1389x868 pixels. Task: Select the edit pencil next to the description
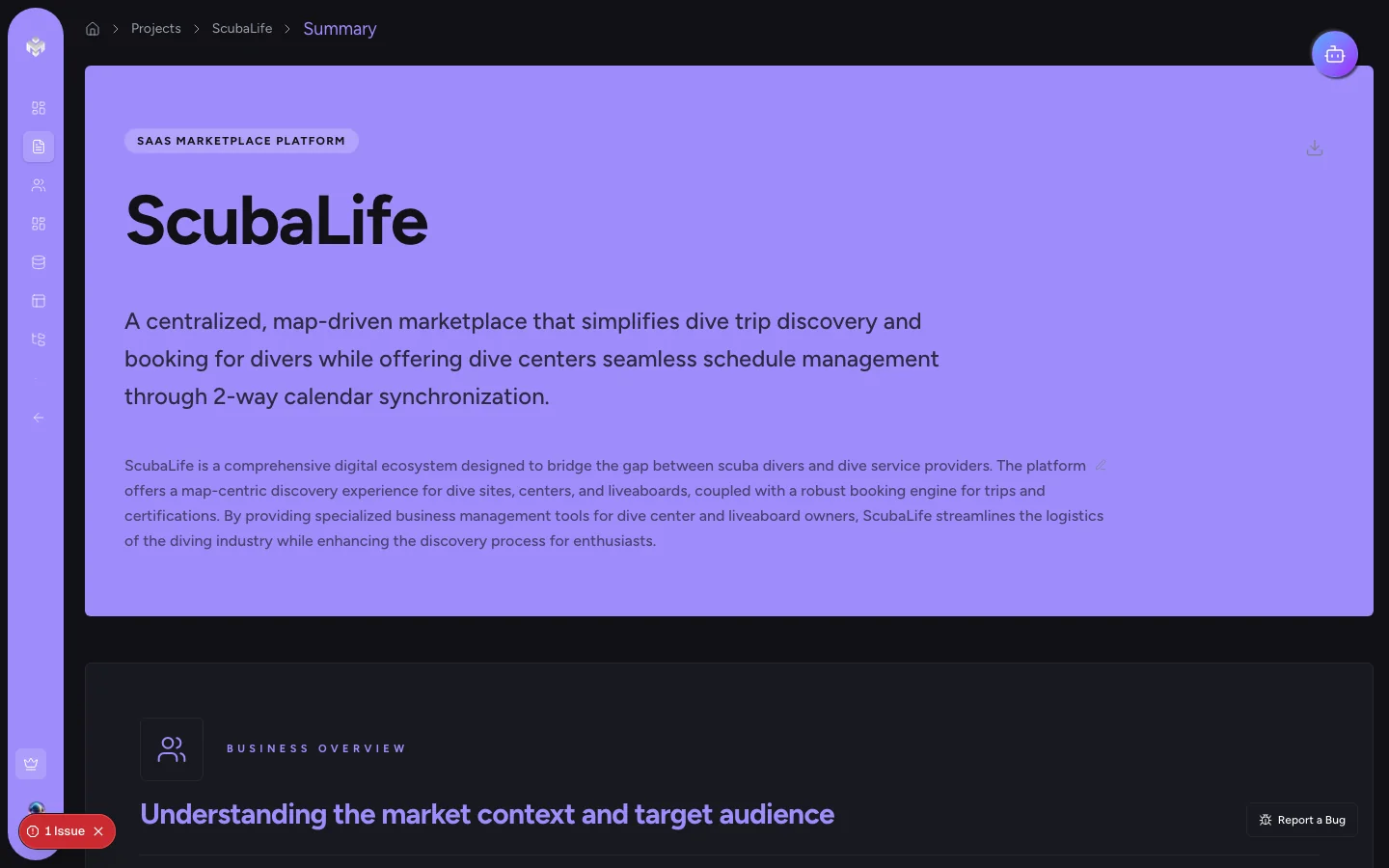[x=1101, y=466]
